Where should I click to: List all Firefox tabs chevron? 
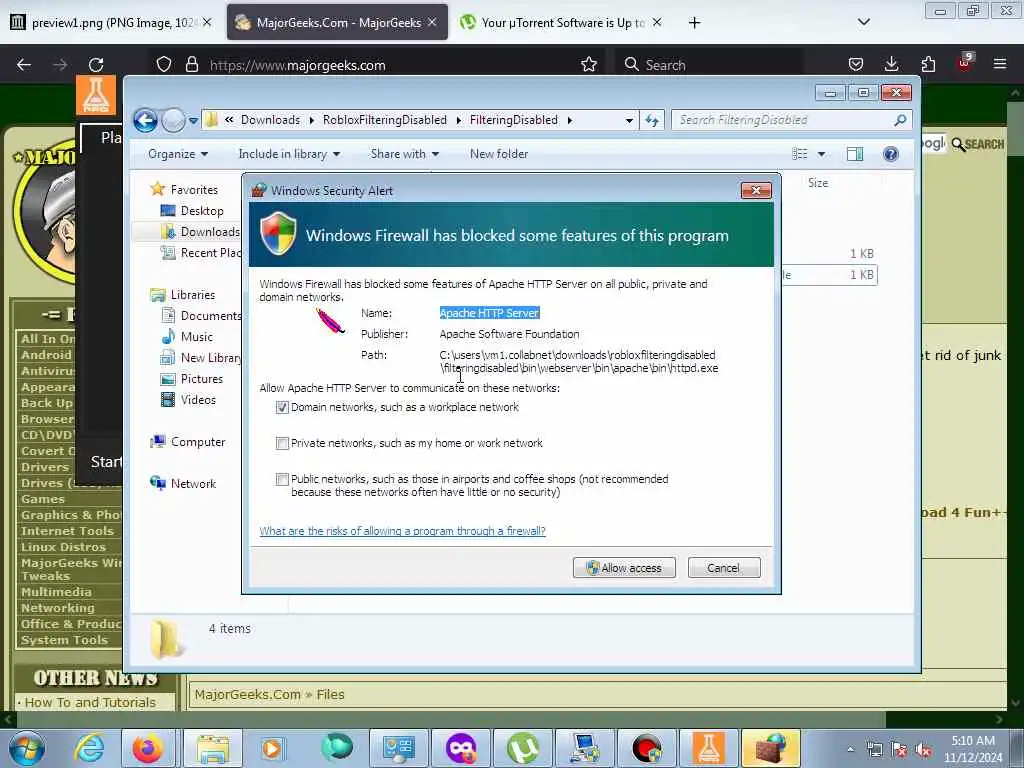[x=863, y=22]
